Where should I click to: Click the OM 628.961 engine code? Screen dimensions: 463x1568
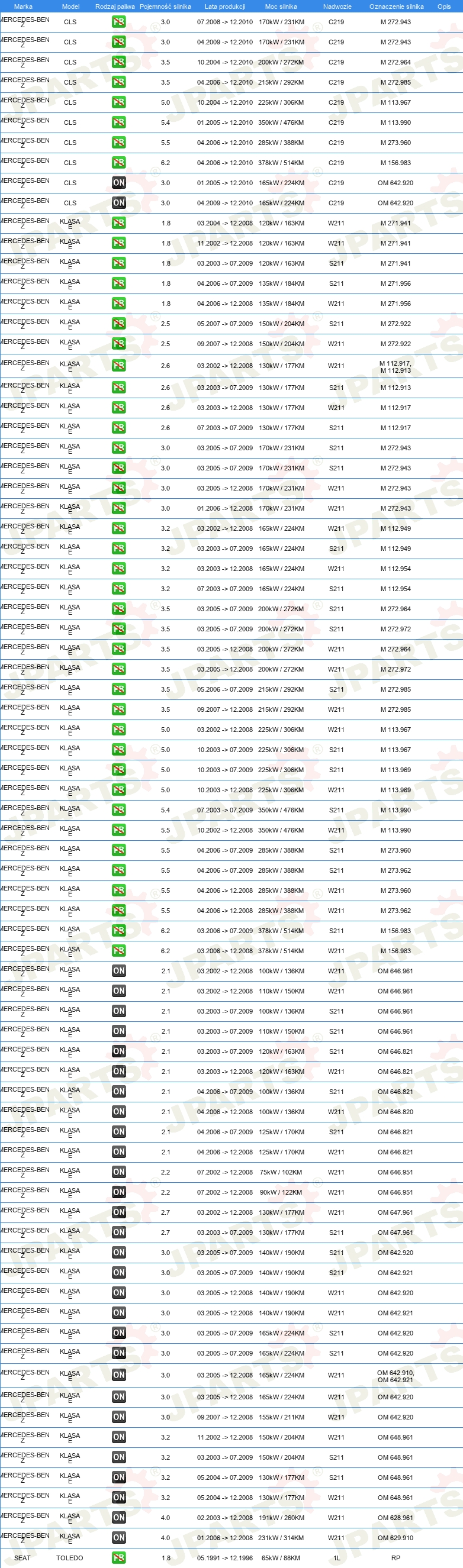point(396,1518)
